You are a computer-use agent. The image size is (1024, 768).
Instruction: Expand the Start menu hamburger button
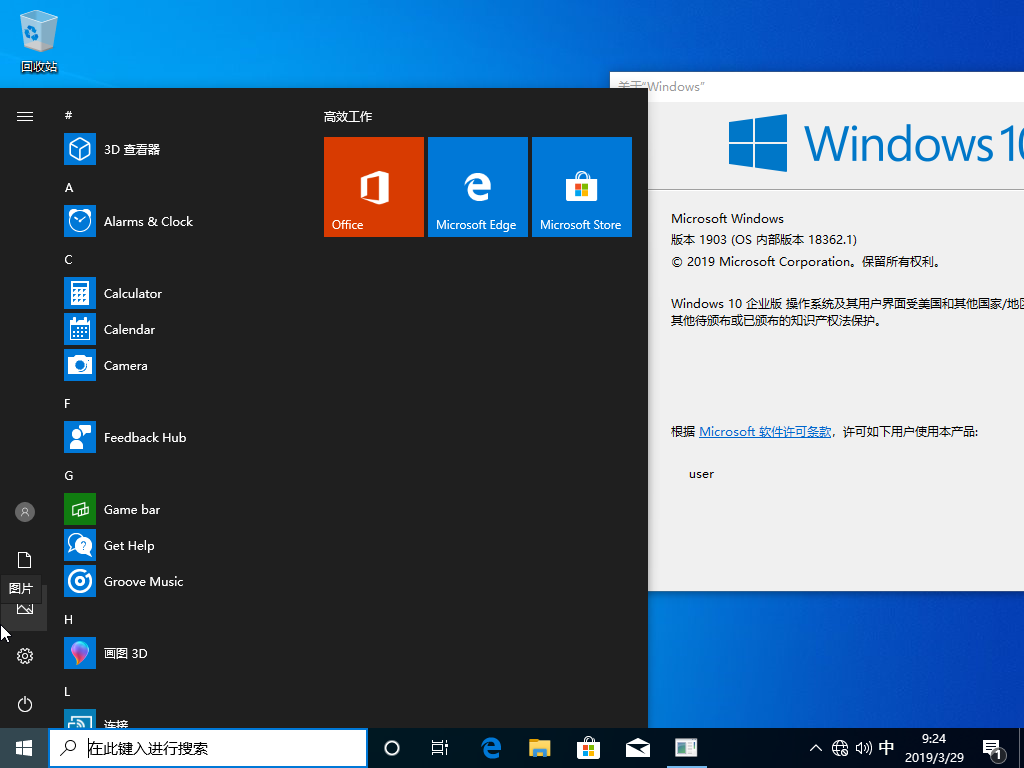[25, 117]
